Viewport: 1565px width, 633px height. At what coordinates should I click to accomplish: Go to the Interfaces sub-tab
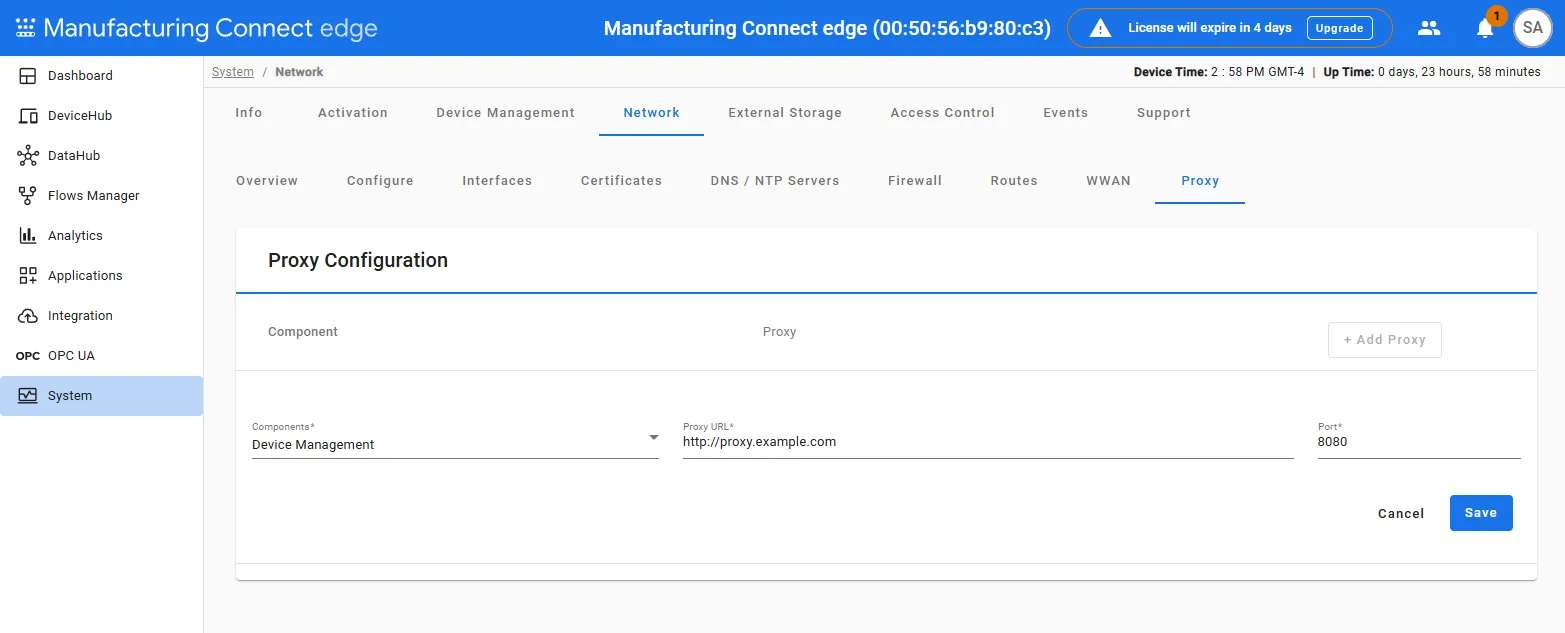497,181
